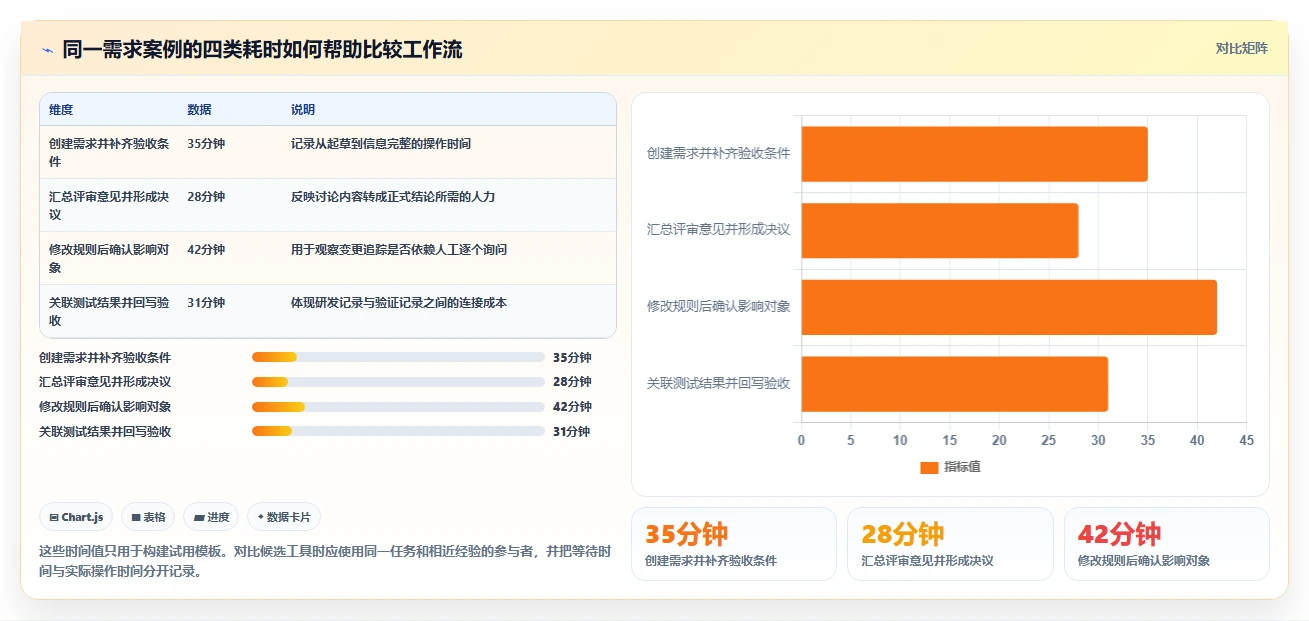Click description 用于观察变更追踪是否依赖人工逐个询问
The image size is (1309, 621).
coord(399,250)
